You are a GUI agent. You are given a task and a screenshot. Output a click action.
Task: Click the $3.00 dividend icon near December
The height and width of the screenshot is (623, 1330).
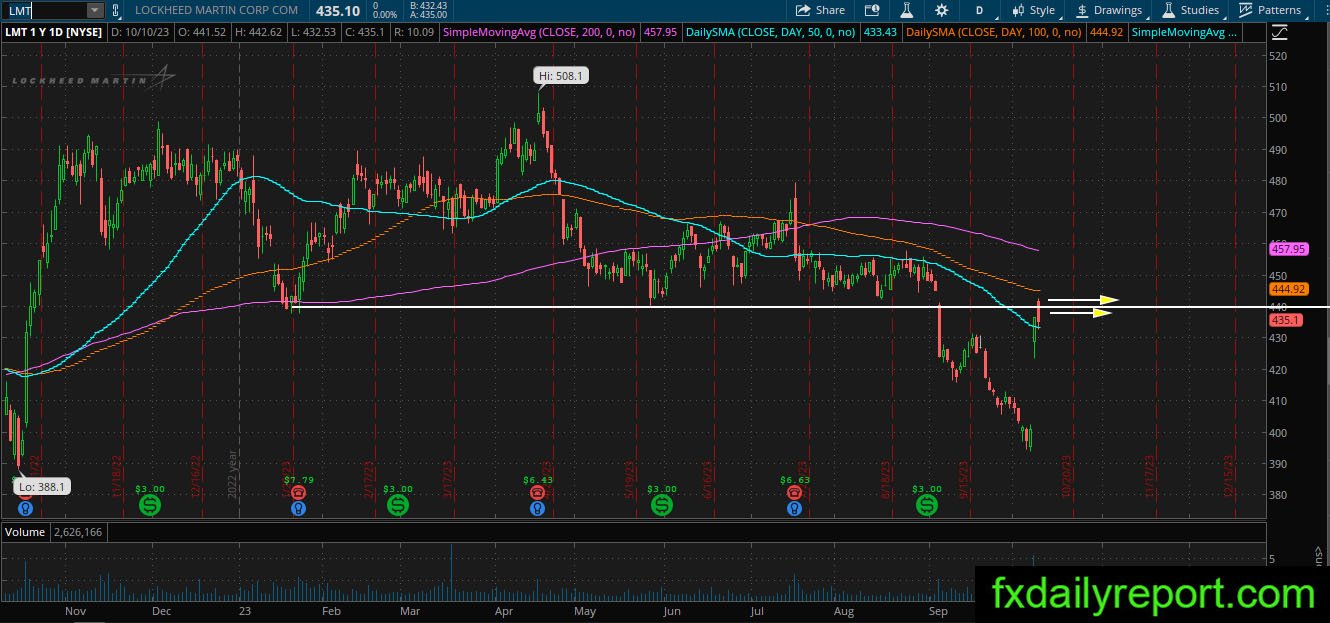tap(150, 506)
